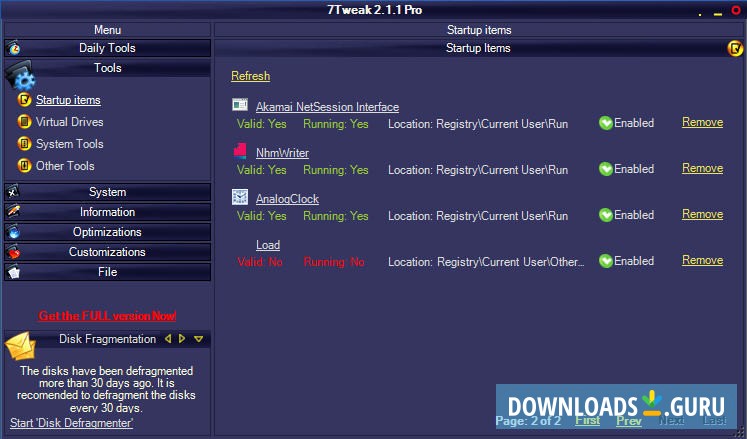Click the System Tools icon
The width and height of the screenshot is (747, 439).
(x=24, y=144)
